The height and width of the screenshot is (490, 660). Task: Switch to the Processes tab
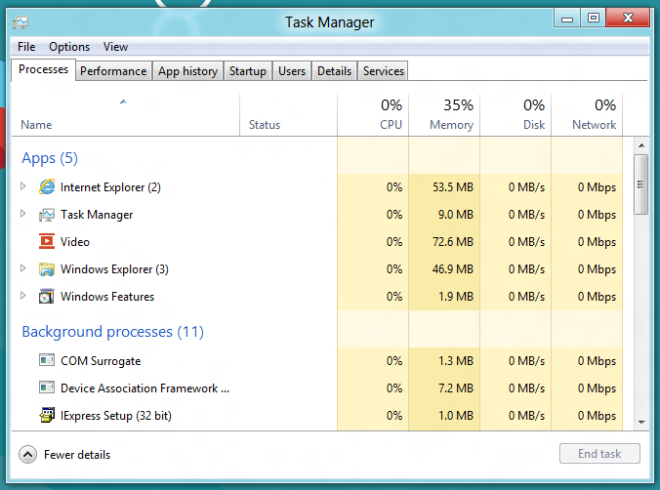pos(43,69)
